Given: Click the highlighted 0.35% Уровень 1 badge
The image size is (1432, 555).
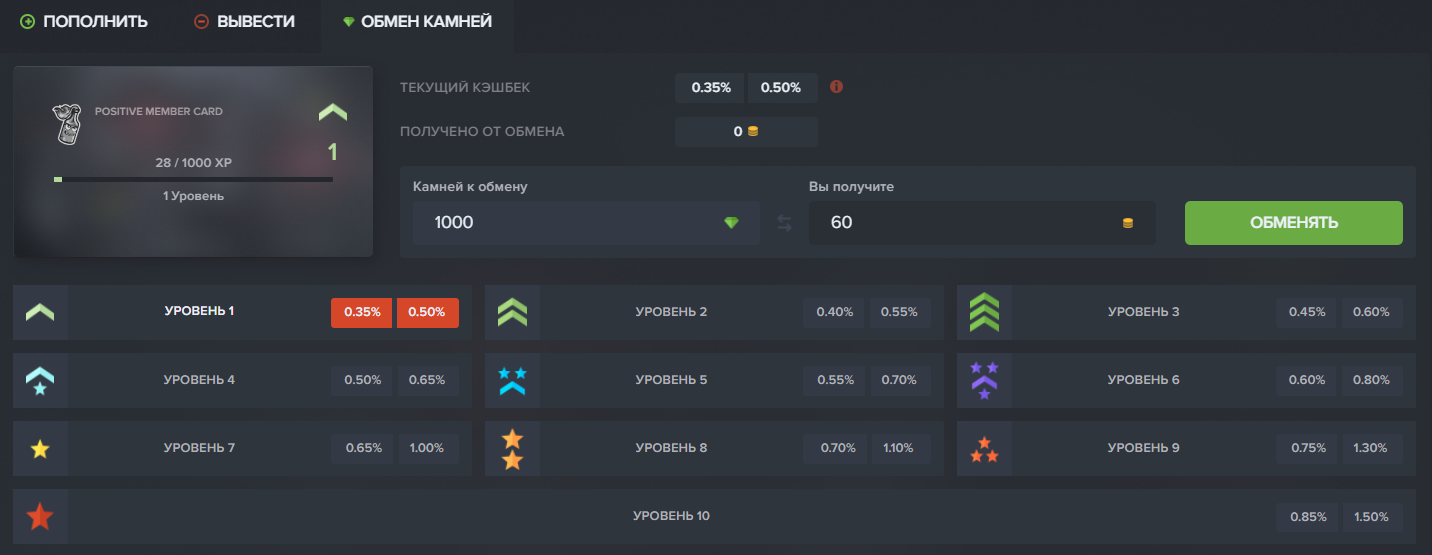Looking at the screenshot, I should point(362,312).
